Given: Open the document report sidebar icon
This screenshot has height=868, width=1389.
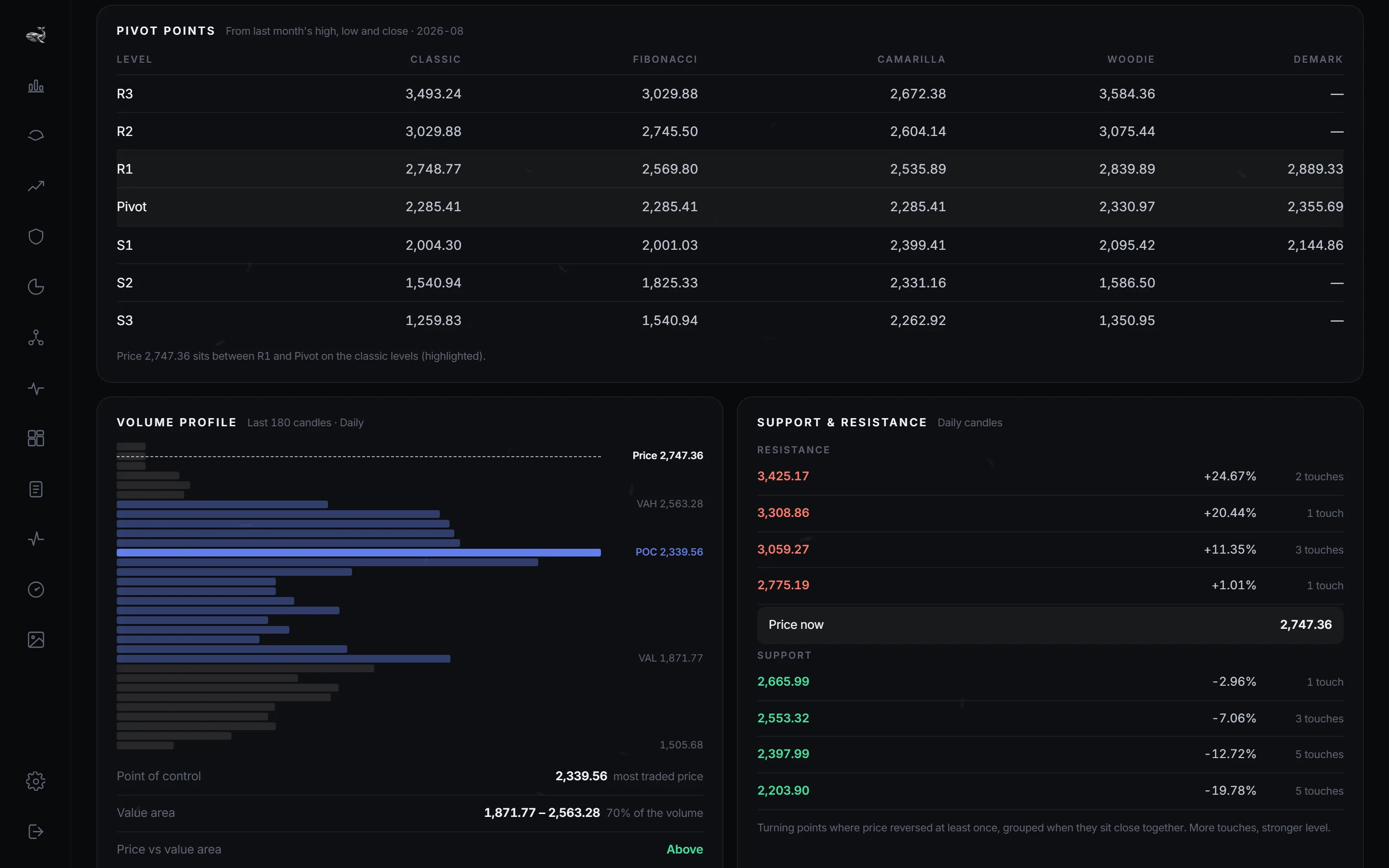Looking at the screenshot, I should click(x=36, y=489).
